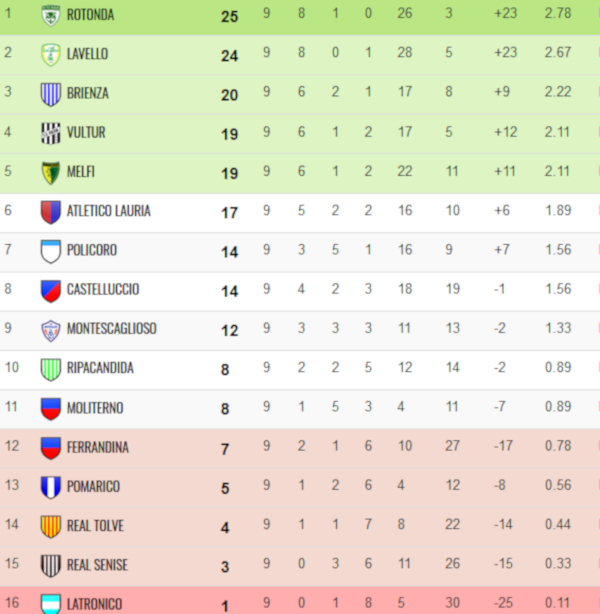600x614 pixels.
Task: Open the Castelluccio team link
Action: pos(103,289)
